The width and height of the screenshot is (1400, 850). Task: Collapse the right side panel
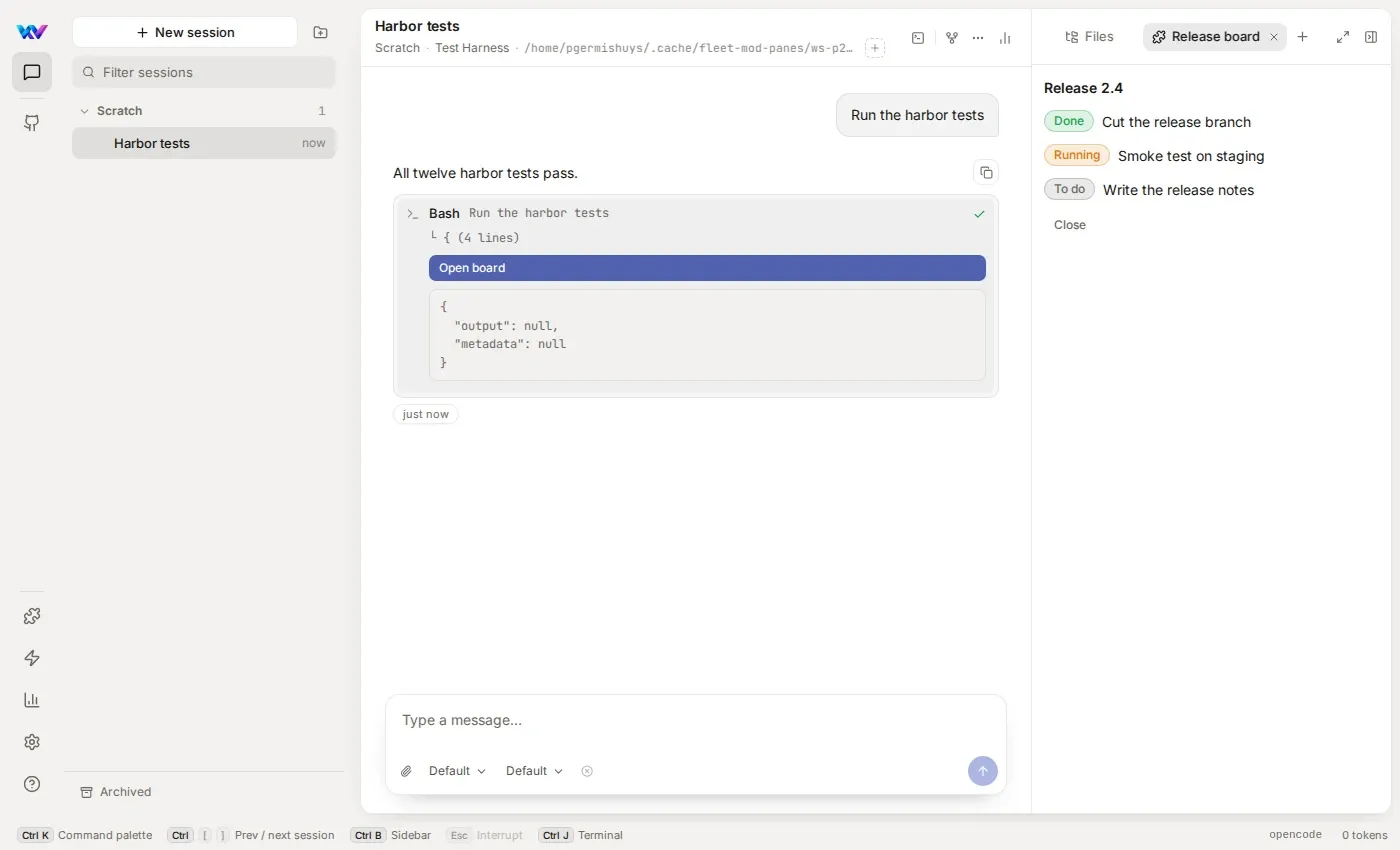coord(1371,37)
